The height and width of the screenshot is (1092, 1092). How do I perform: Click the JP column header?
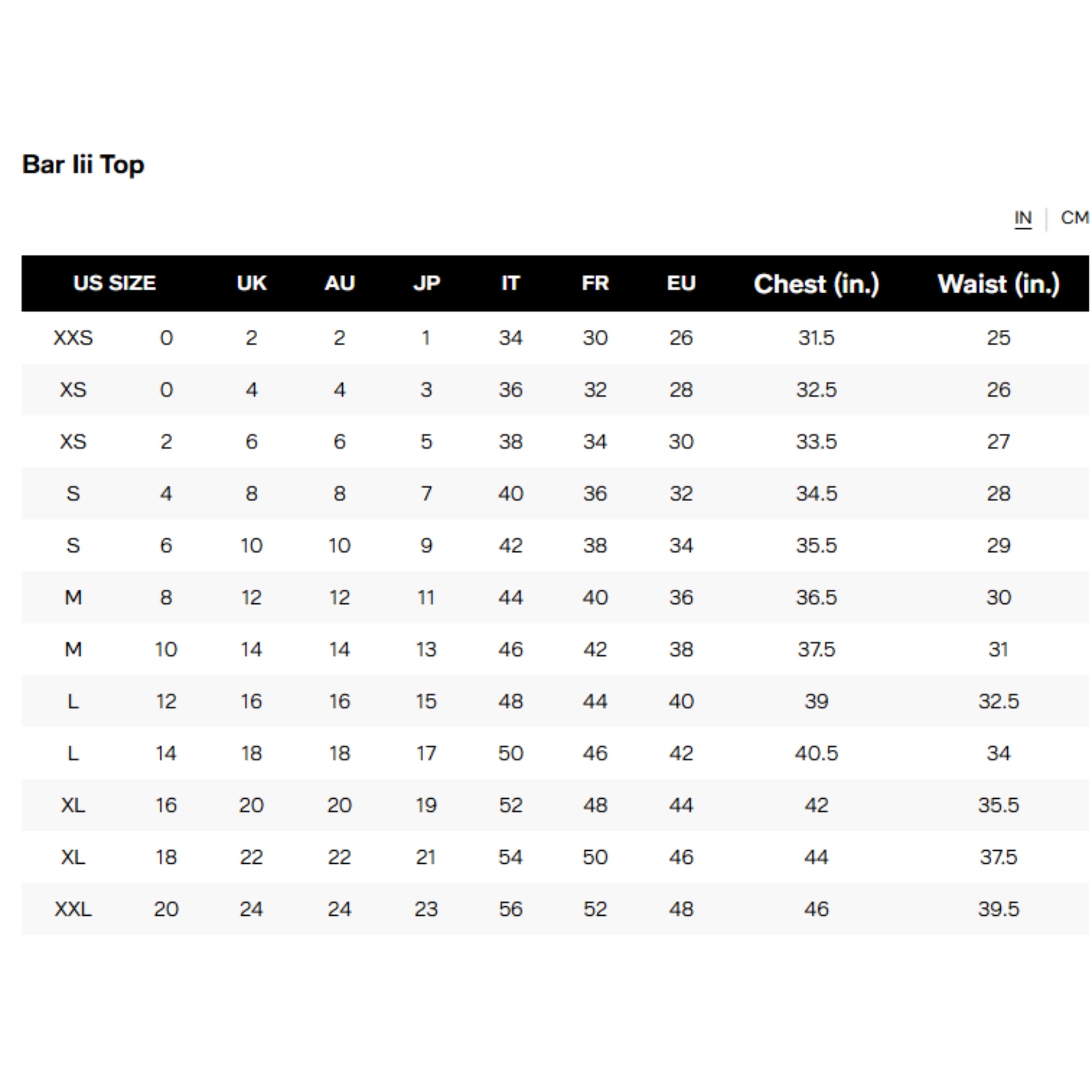click(x=426, y=283)
